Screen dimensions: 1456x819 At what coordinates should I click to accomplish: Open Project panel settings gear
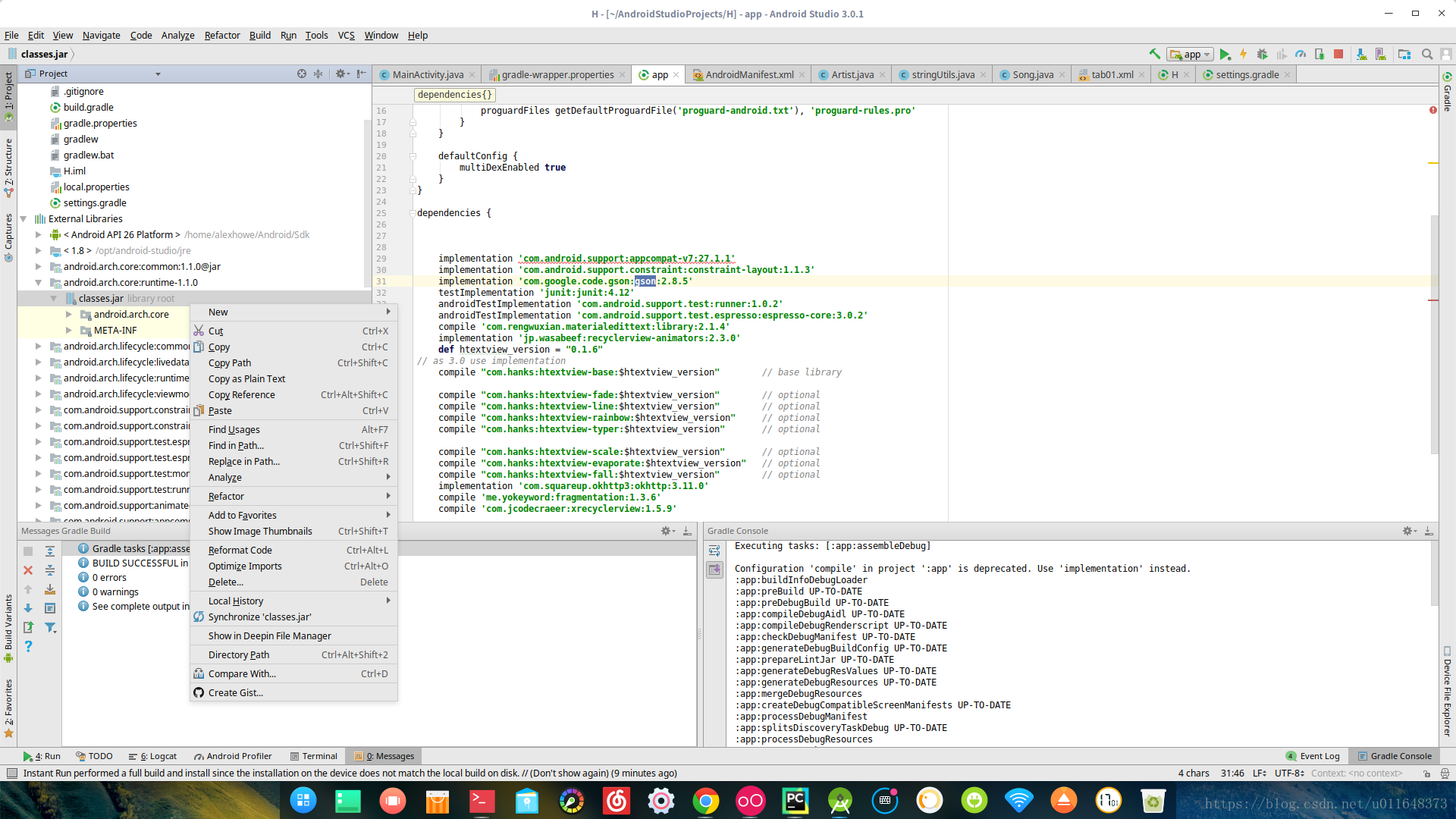pos(342,74)
